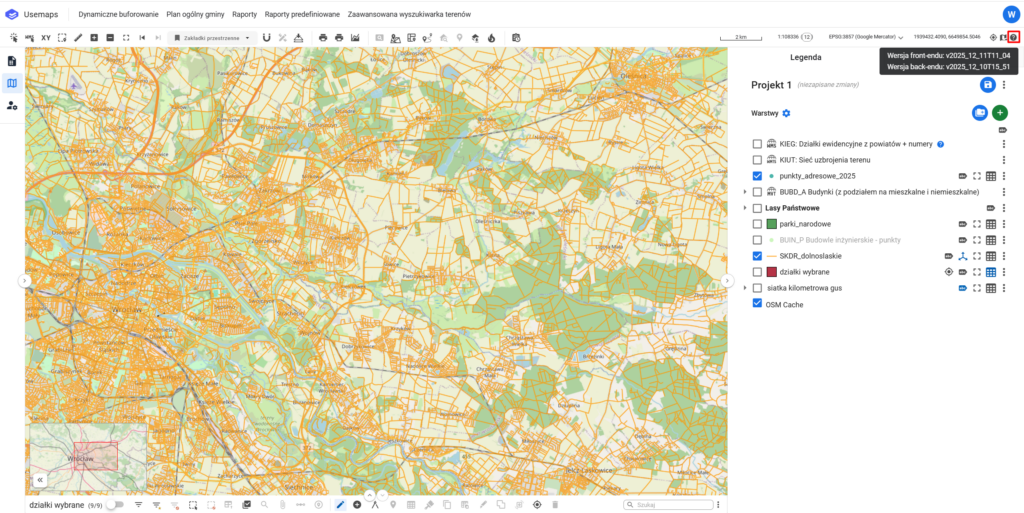
Task: Click the save project icon
Action: point(987,86)
